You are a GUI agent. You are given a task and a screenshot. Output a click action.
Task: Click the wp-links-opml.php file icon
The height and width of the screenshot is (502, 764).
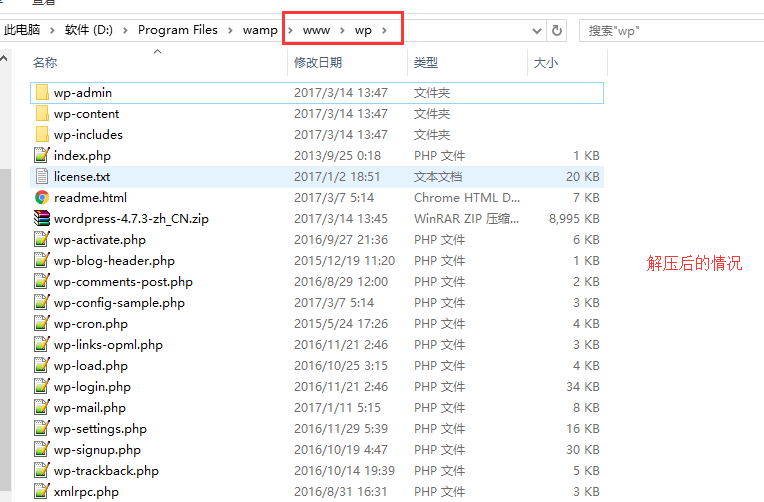pos(42,344)
